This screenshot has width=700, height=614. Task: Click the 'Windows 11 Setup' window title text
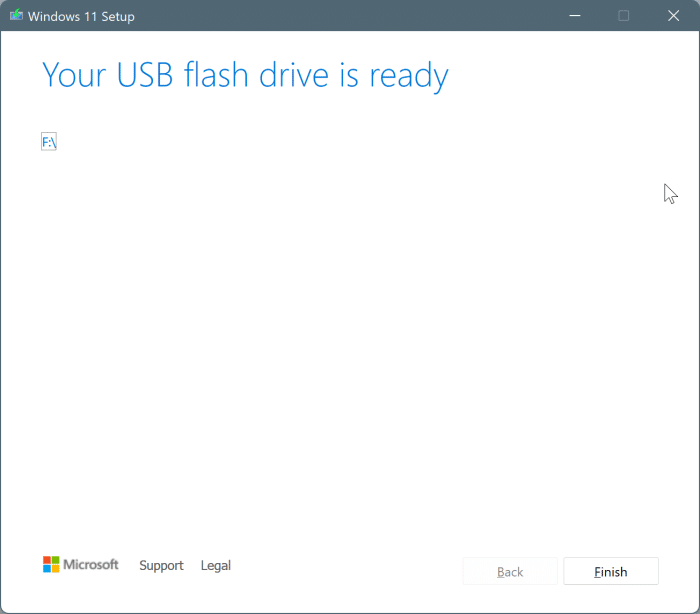[x=81, y=17]
